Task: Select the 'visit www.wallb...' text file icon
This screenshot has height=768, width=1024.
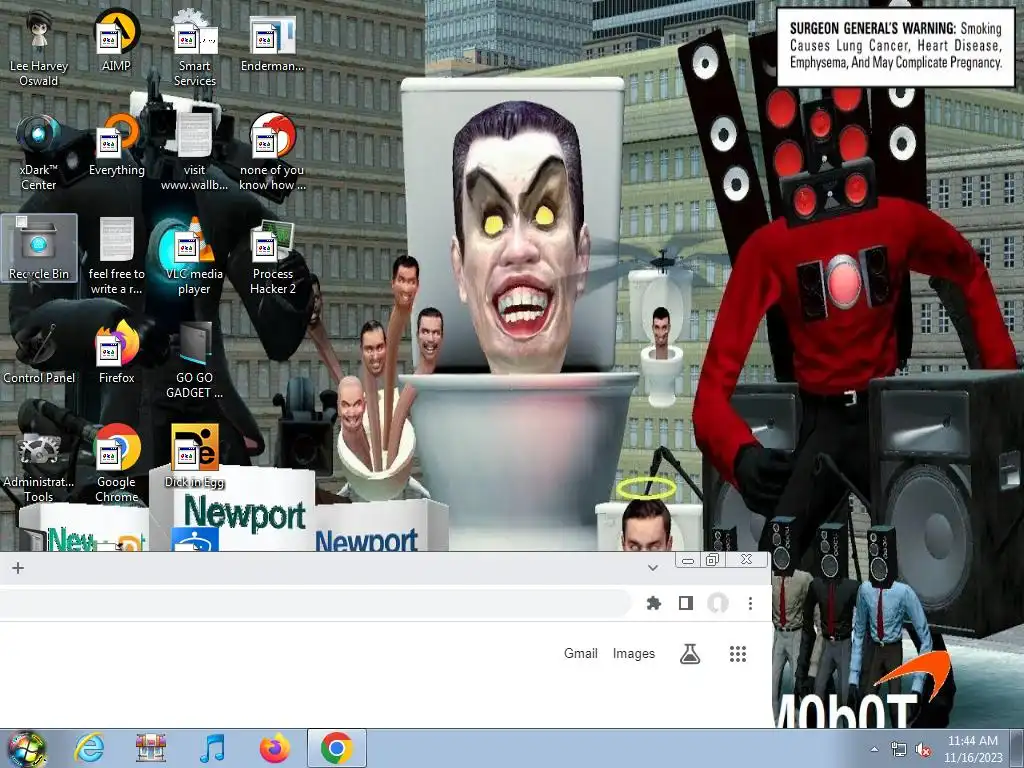Action: click(195, 152)
